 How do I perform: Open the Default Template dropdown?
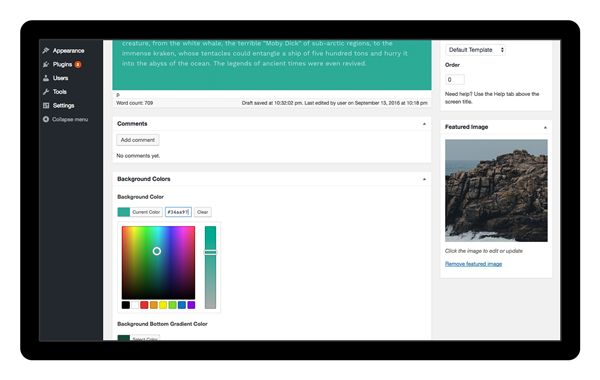tap(475, 50)
